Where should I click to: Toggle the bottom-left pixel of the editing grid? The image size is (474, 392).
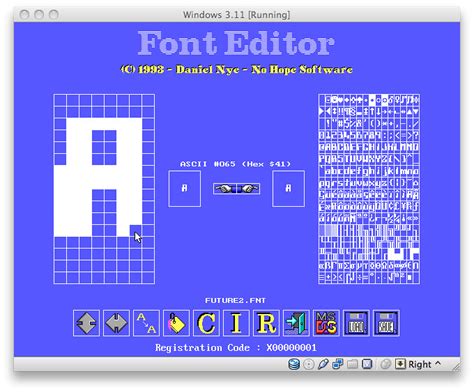[x=60, y=278]
